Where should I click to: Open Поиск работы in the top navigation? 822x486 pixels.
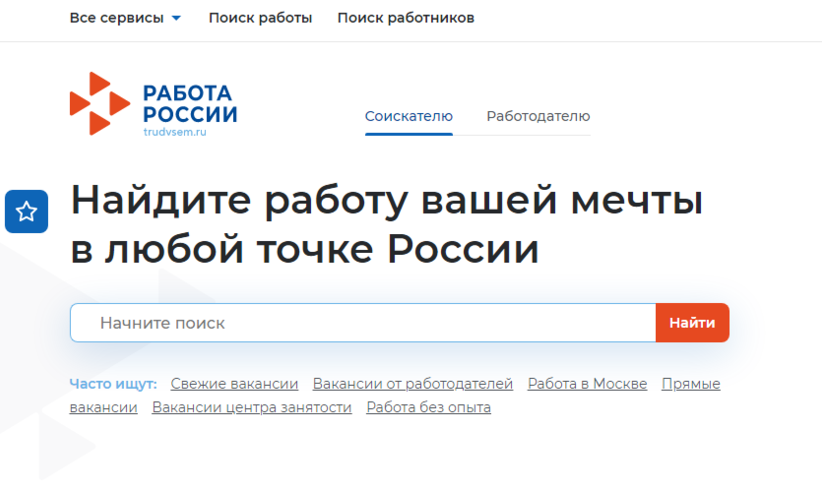coord(261,18)
